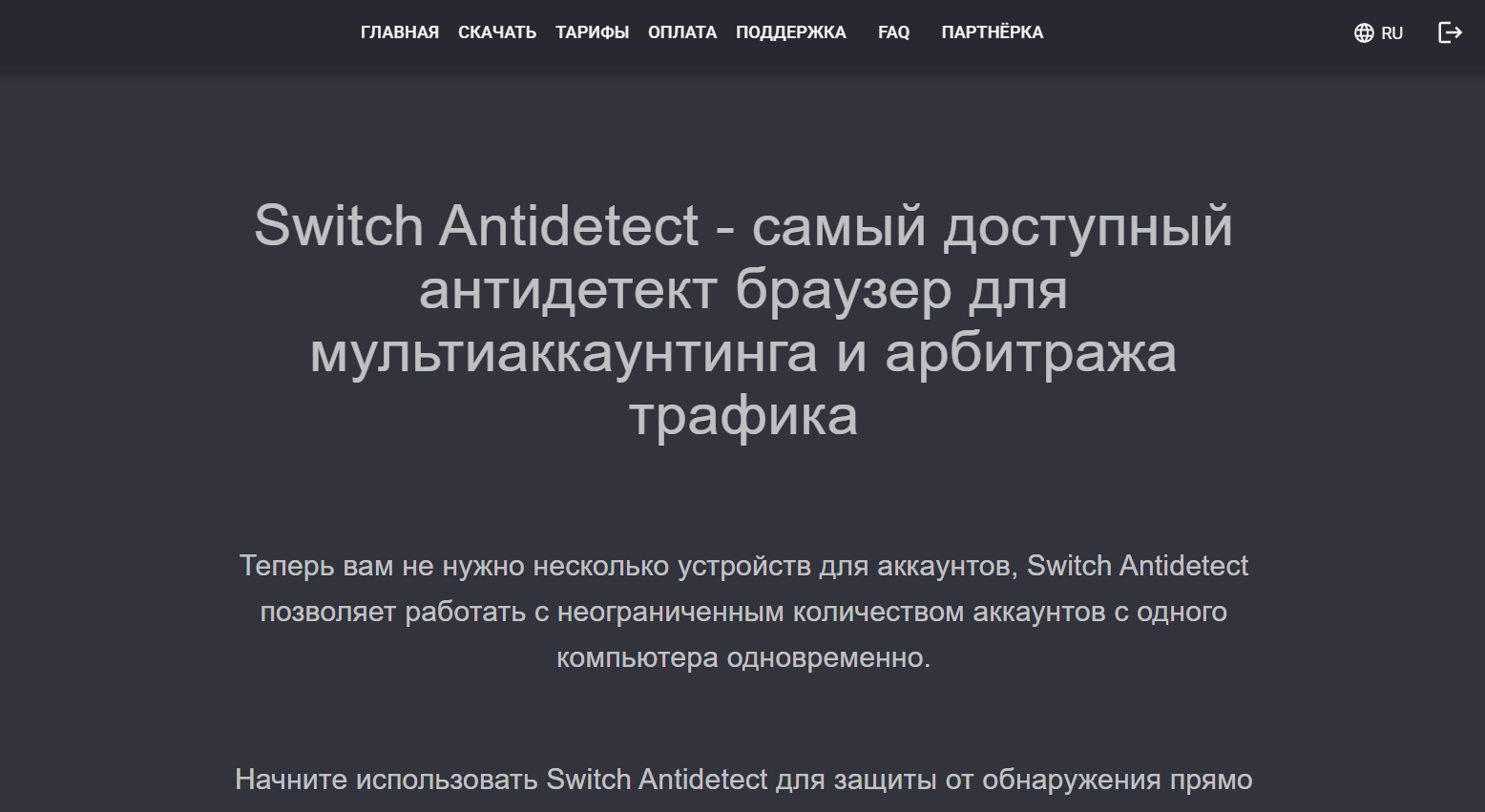Screen dimensions: 1485x812
Task: Open the ПАРТНЁРКА link
Action: (993, 32)
